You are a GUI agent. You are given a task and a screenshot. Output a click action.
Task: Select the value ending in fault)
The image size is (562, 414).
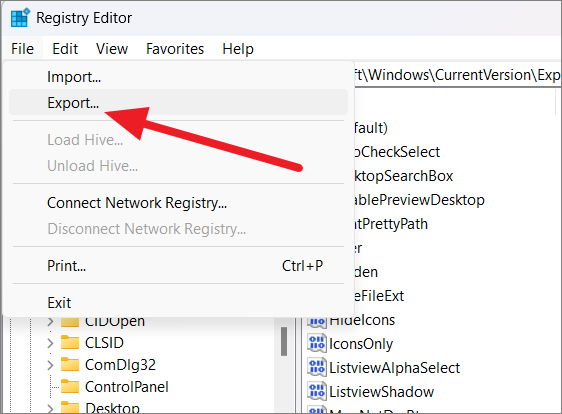[371, 128]
